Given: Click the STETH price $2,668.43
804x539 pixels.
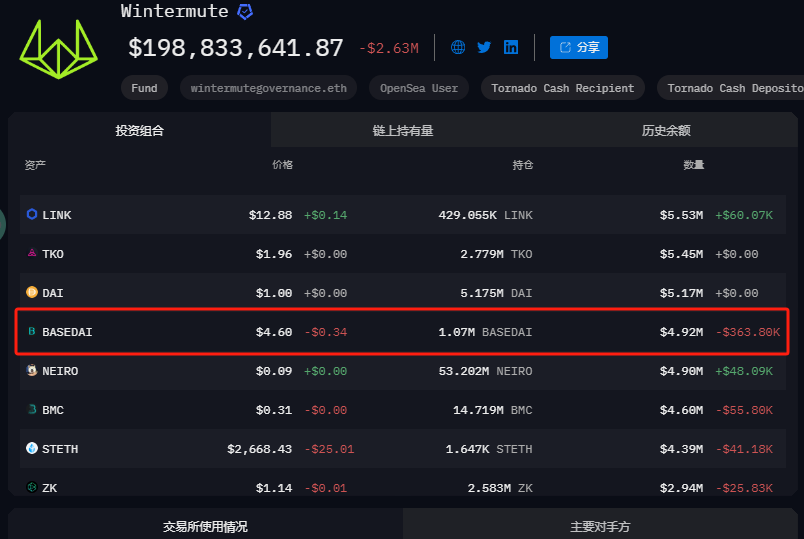Looking at the screenshot, I should click(259, 449).
